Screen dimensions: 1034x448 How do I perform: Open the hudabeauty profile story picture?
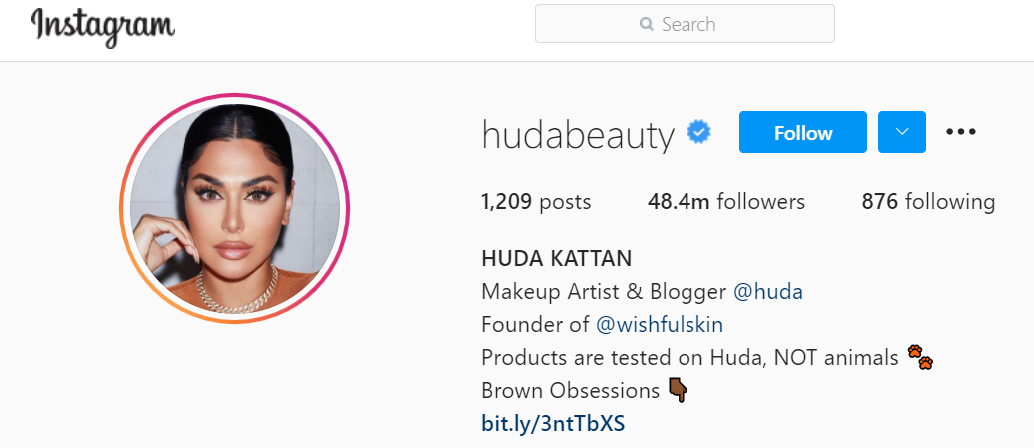click(235, 208)
